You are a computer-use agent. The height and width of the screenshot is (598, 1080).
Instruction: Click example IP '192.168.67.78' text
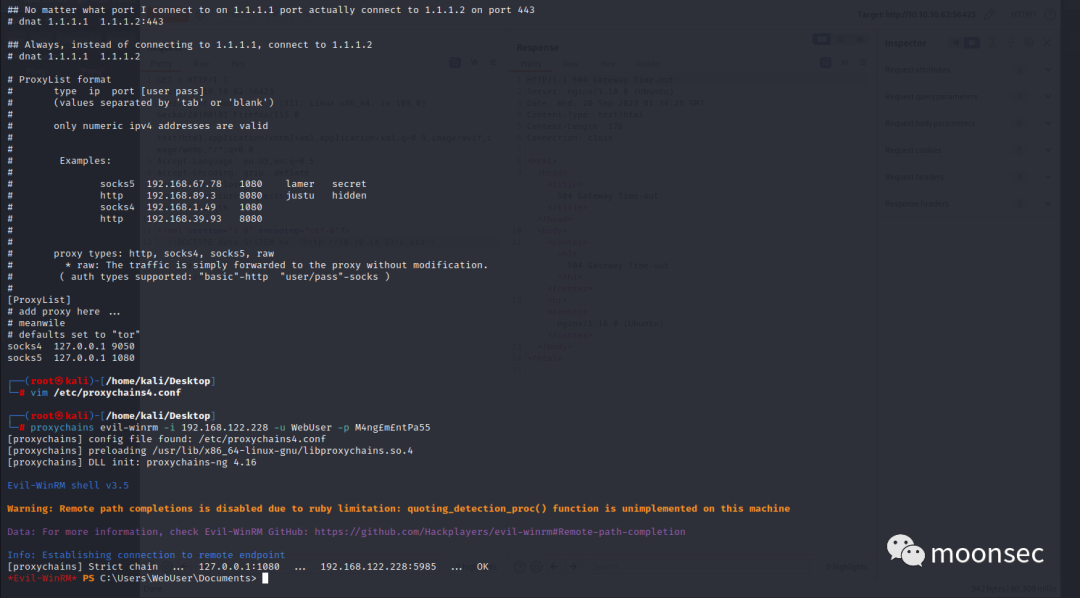pos(184,184)
